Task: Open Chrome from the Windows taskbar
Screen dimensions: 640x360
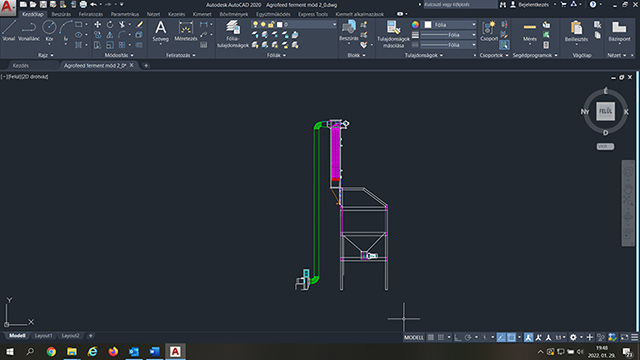Action: [51, 351]
